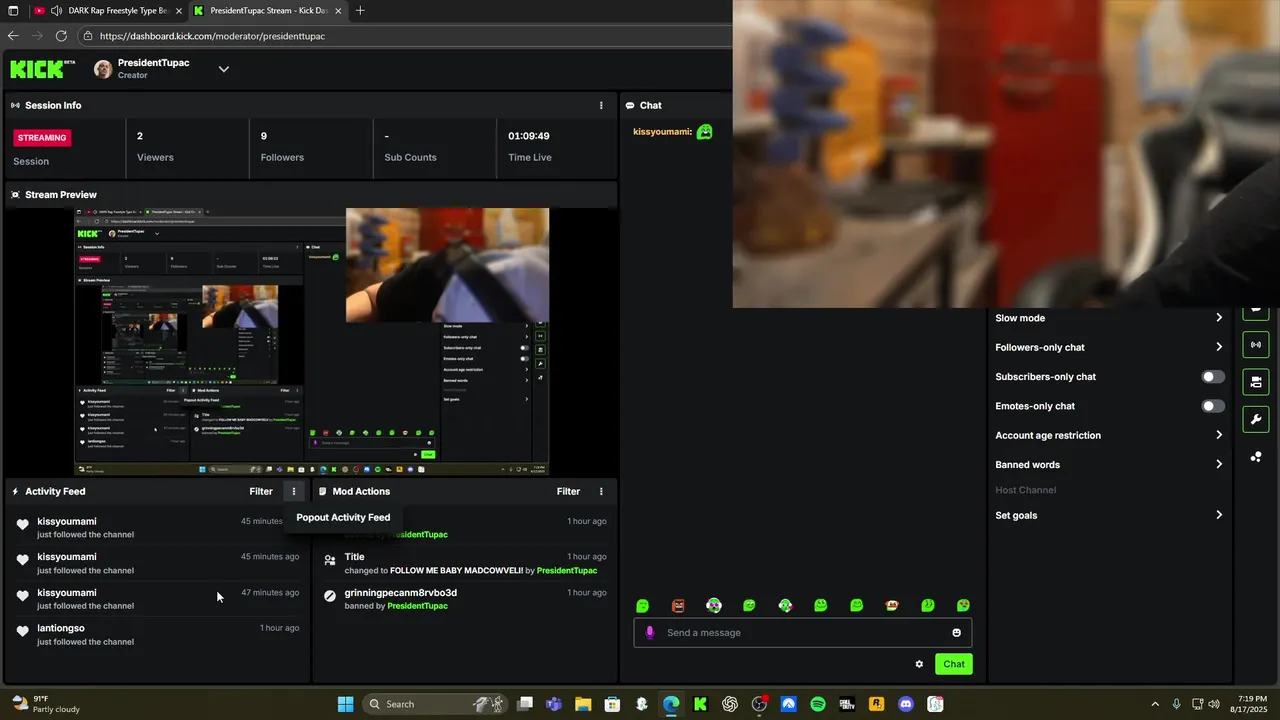Expand Banned words settings
This screenshot has height=720, width=1280.
pos(1109,464)
